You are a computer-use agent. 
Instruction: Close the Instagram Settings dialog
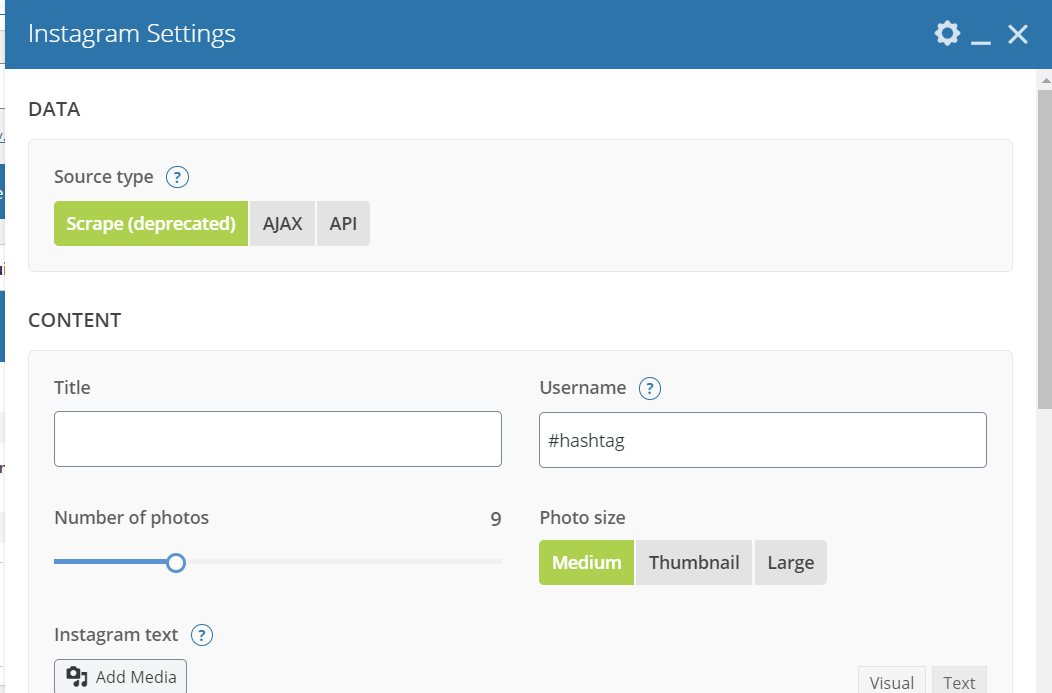point(1018,35)
